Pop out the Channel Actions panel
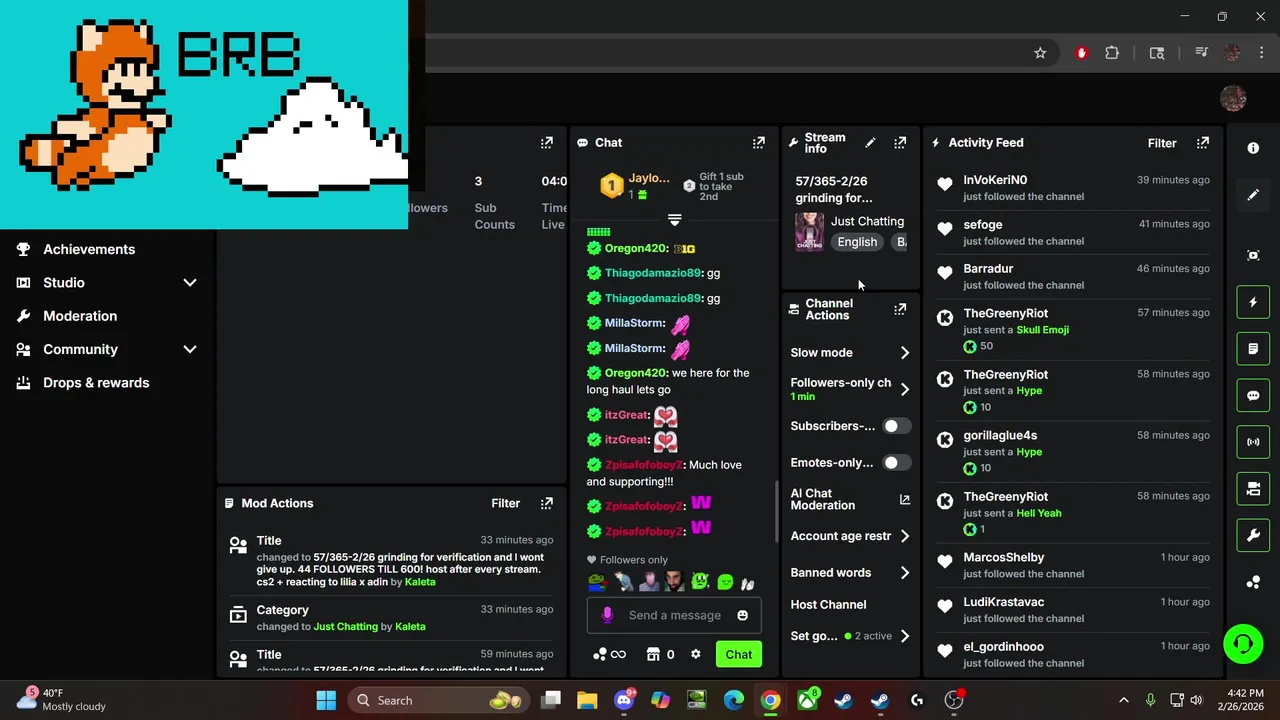The height and width of the screenshot is (720, 1280). pyautogui.click(x=900, y=309)
